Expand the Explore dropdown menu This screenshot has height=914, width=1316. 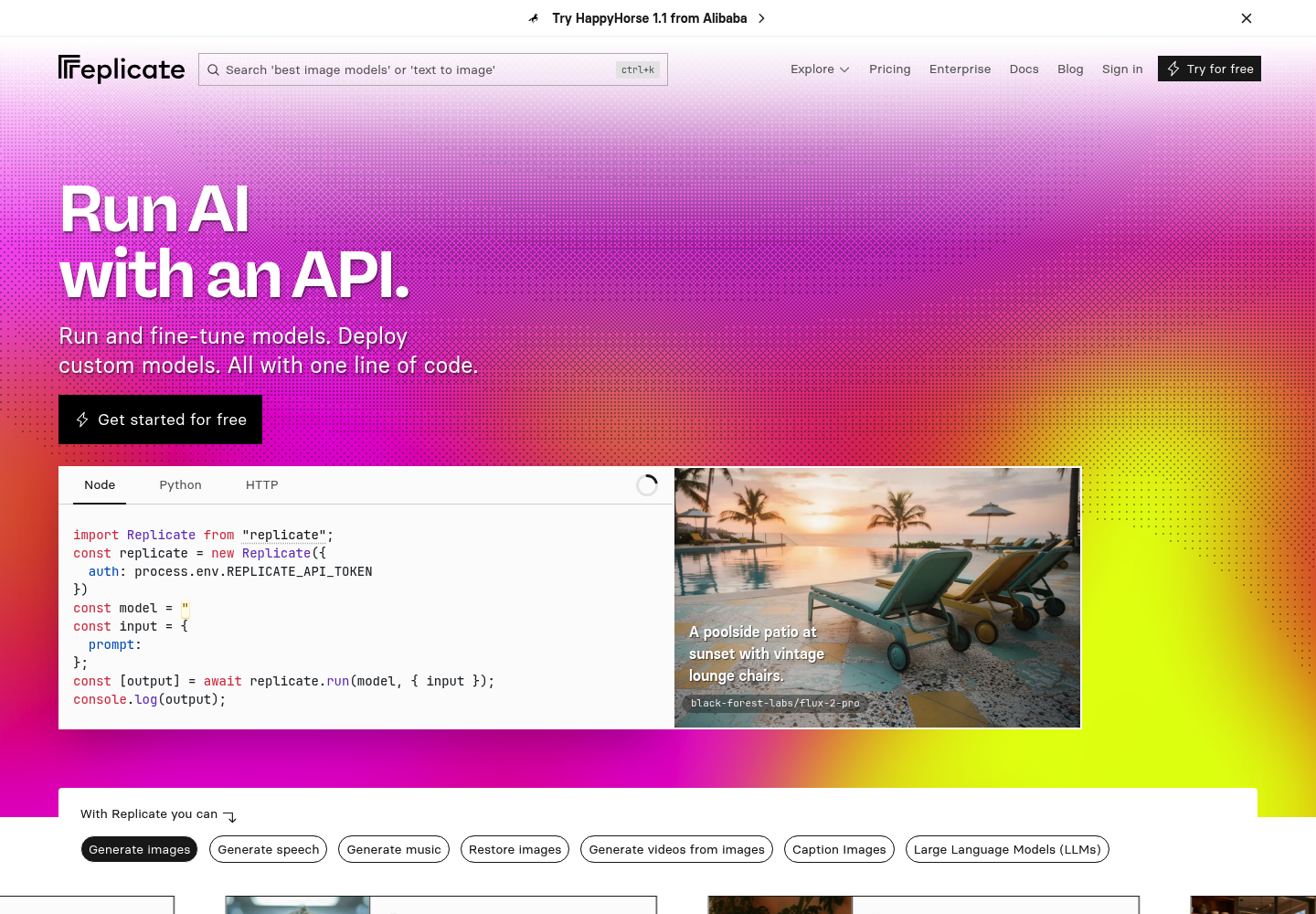coord(820,69)
